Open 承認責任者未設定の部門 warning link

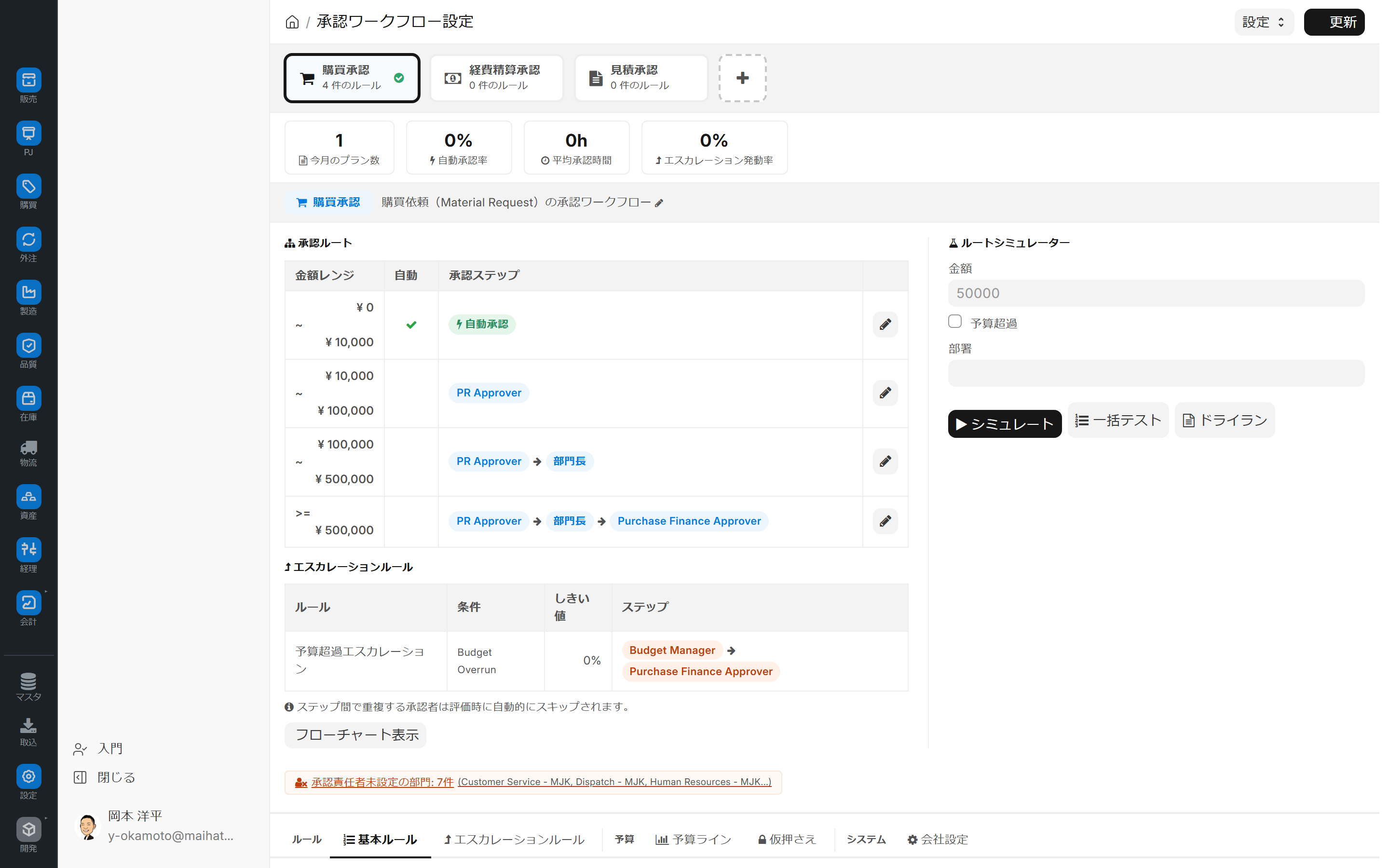[382, 782]
